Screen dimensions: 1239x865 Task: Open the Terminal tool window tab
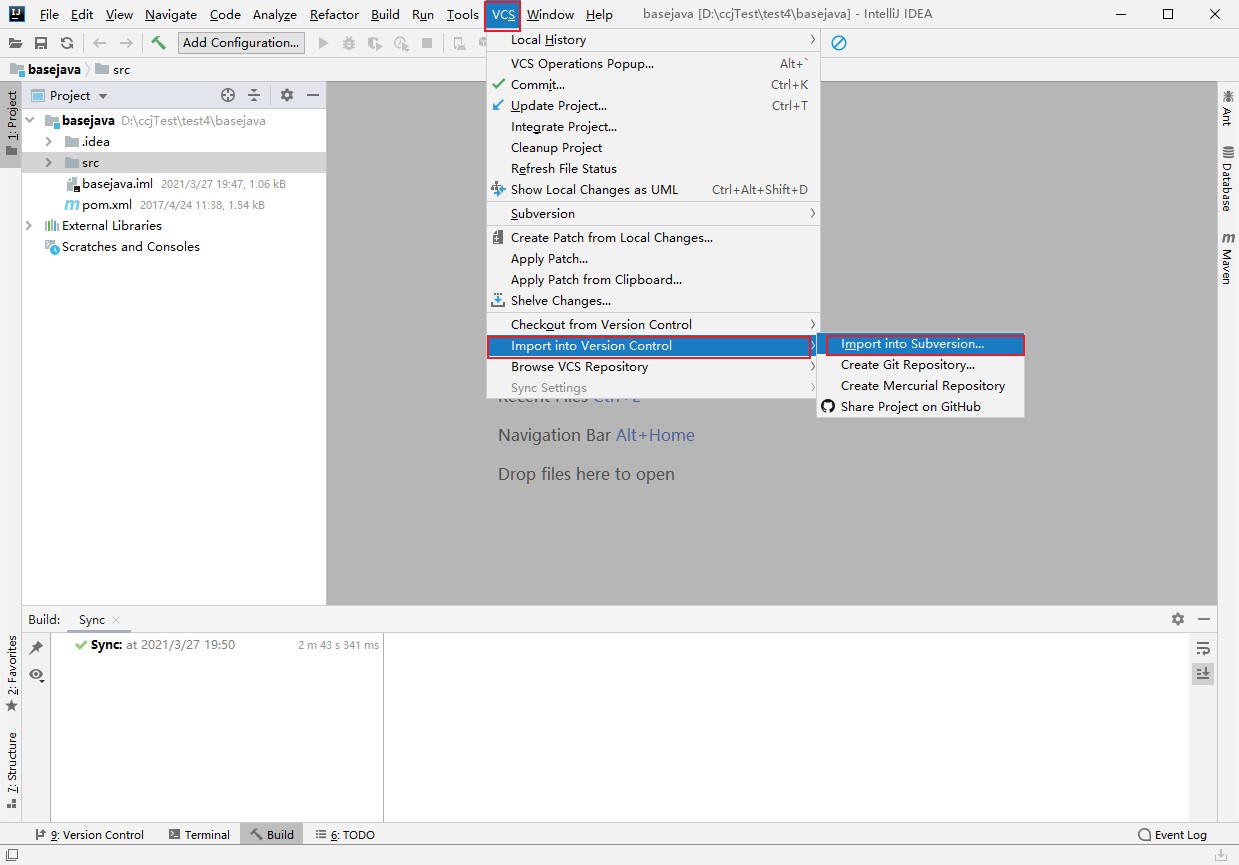click(x=199, y=835)
